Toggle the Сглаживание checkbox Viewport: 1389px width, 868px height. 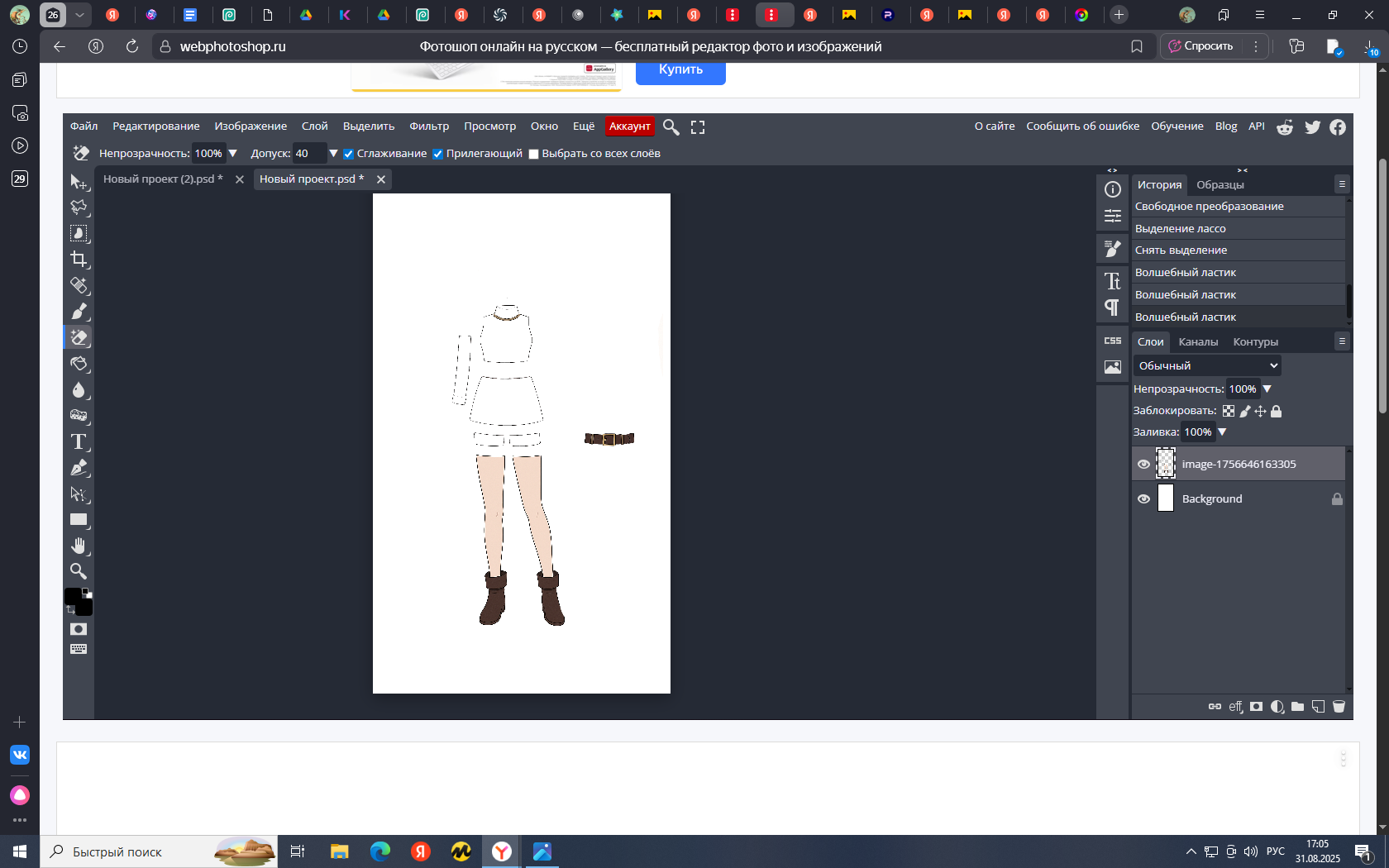point(349,154)
